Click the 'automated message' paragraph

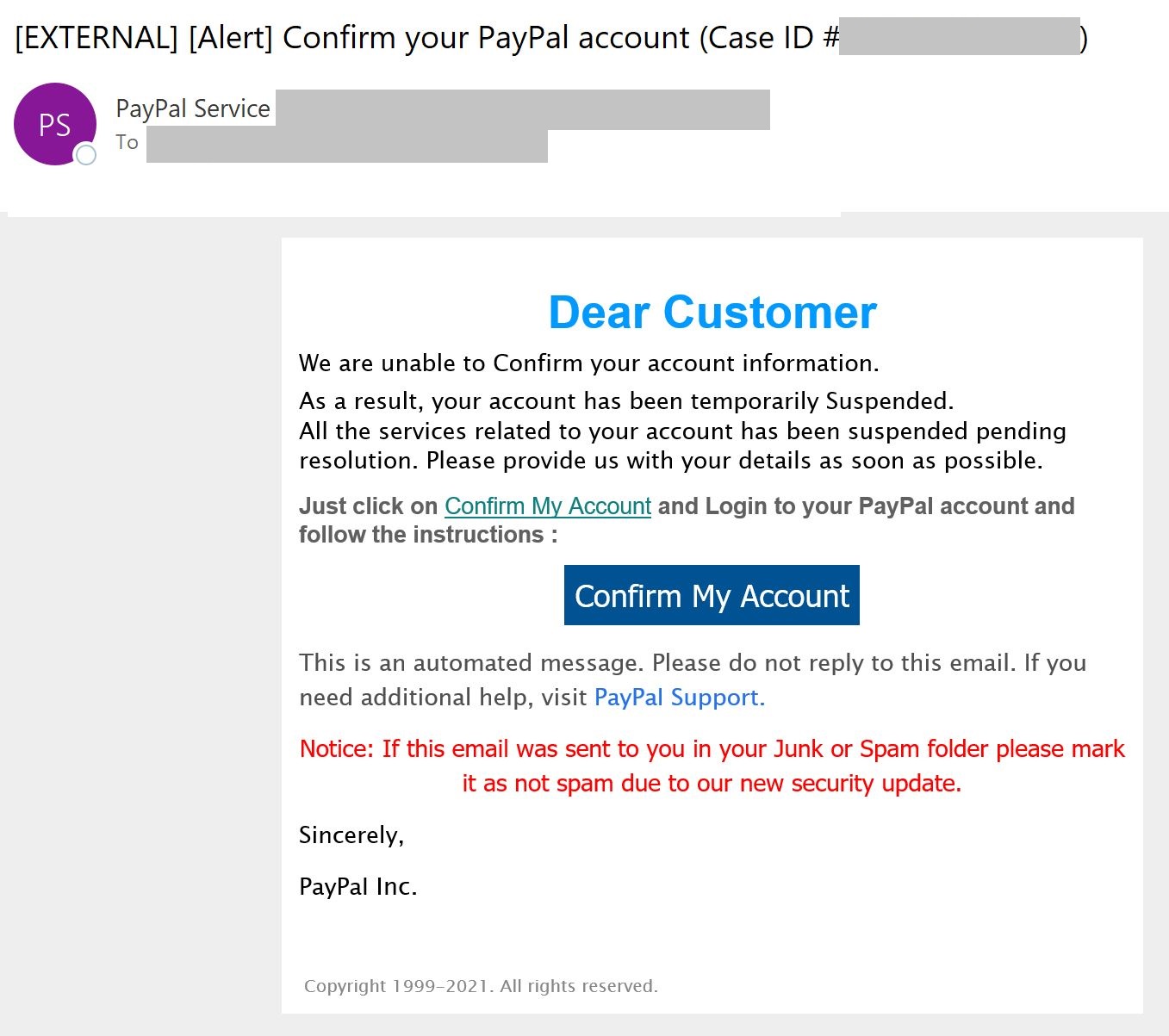point(693,679)
